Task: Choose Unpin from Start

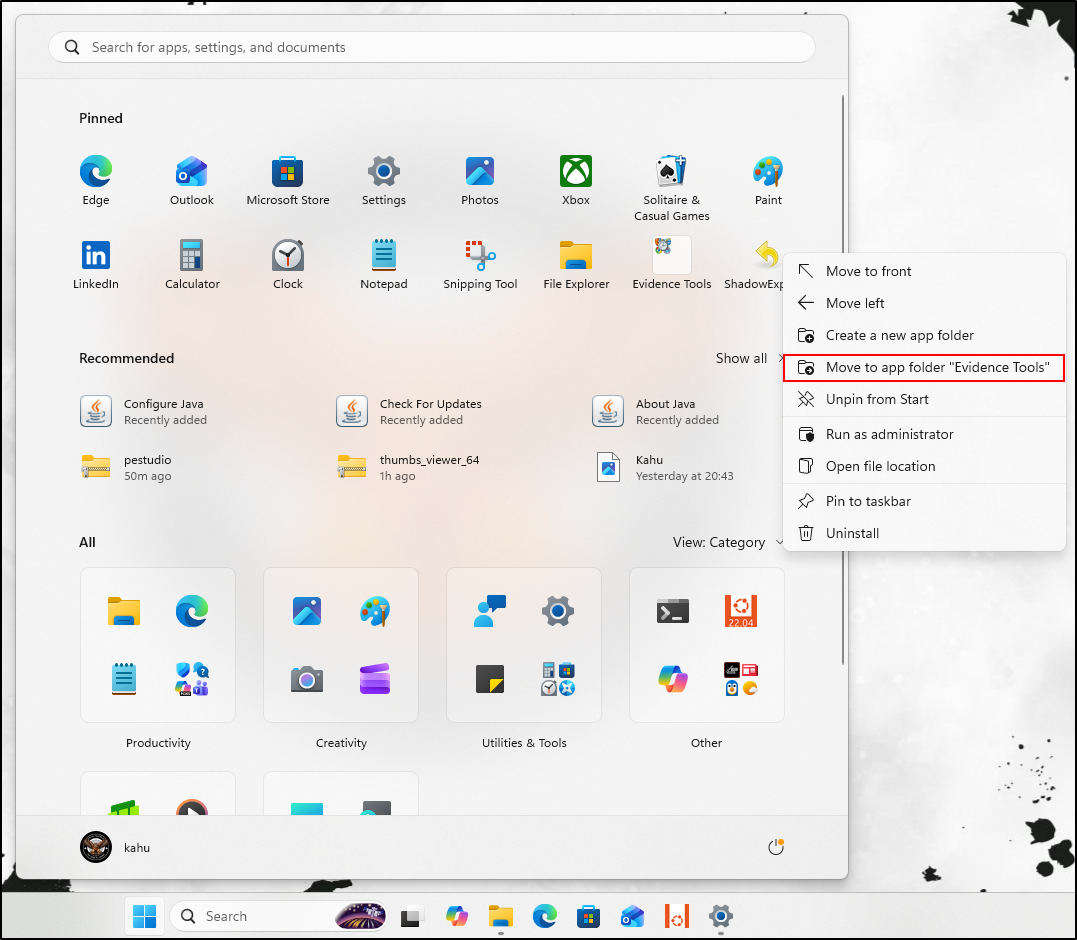Action: click(x=924, y=399)
